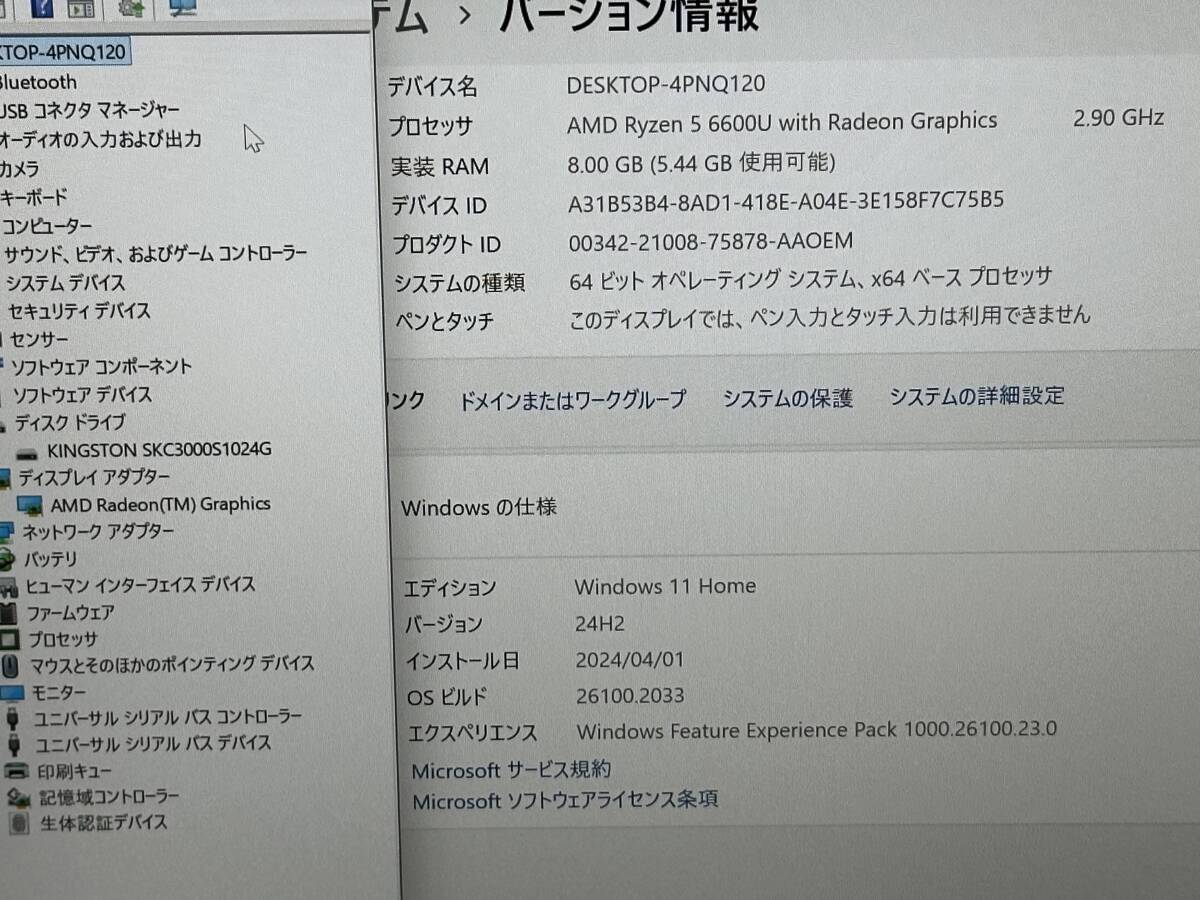The width and height of the screenshot is (1200, 900).
Task: Select the ディスク ドライブ category
Action: click(x=70, y=423)
